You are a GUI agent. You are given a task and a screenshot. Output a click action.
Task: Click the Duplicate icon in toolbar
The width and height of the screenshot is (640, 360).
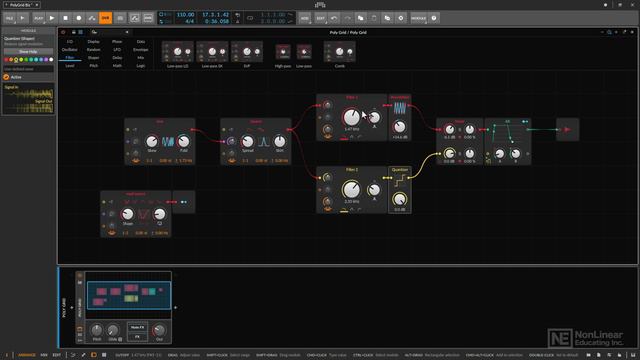point(387,18)
